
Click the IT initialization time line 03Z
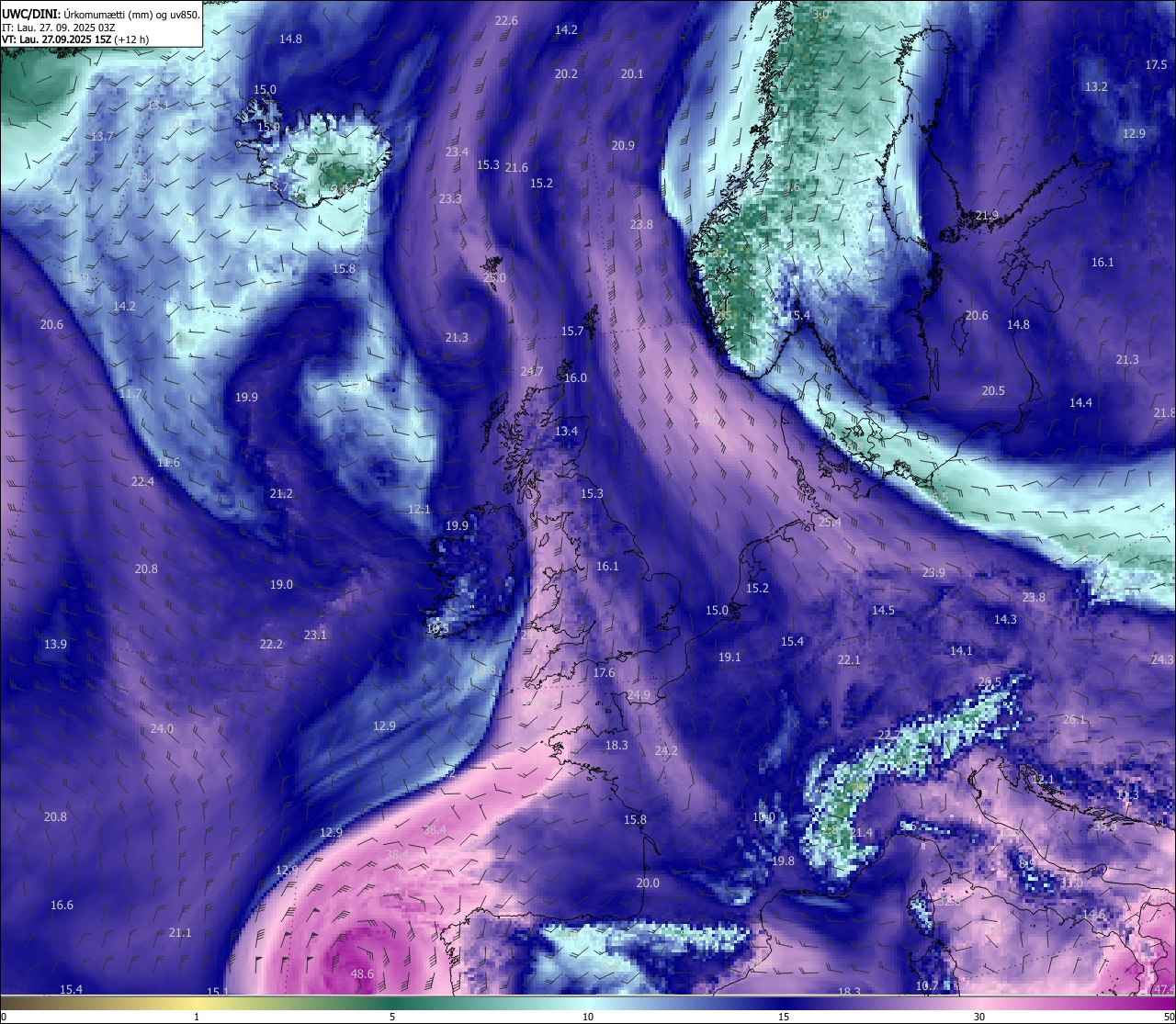tap(59, 28)
